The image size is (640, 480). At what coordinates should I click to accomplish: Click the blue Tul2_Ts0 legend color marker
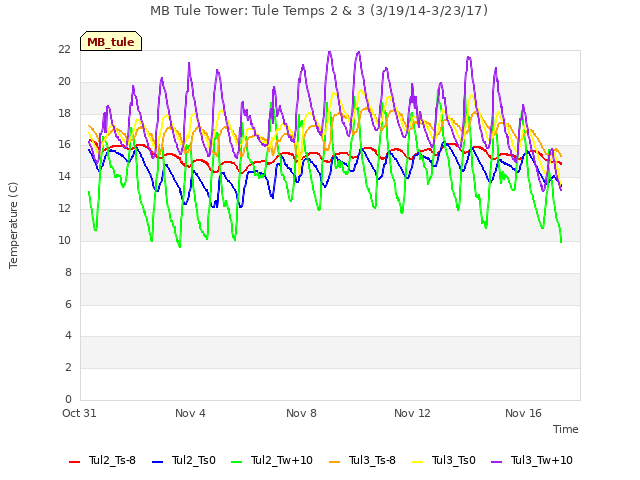[x=157, y=462]
